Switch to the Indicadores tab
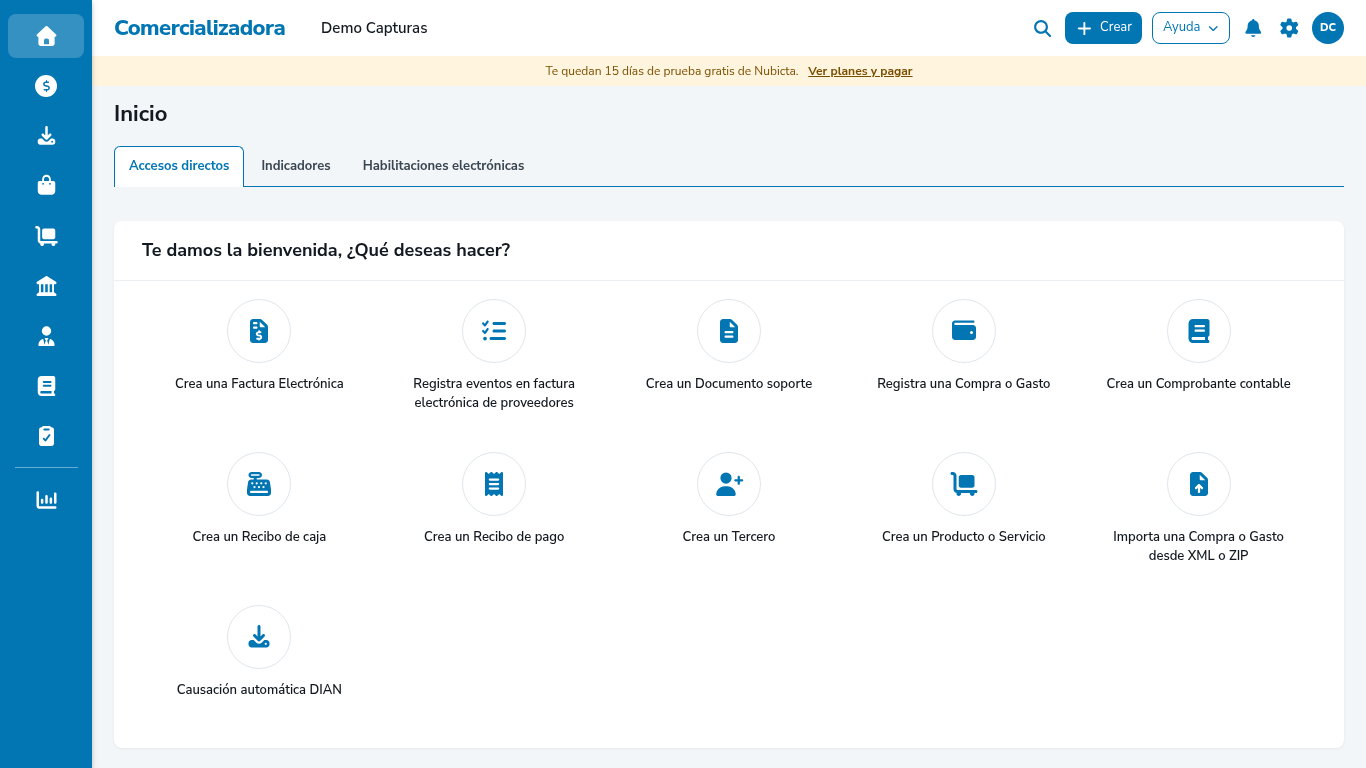Image resolution: width=1366 pixels, height=768 pixels. click(x=296, y=166)
